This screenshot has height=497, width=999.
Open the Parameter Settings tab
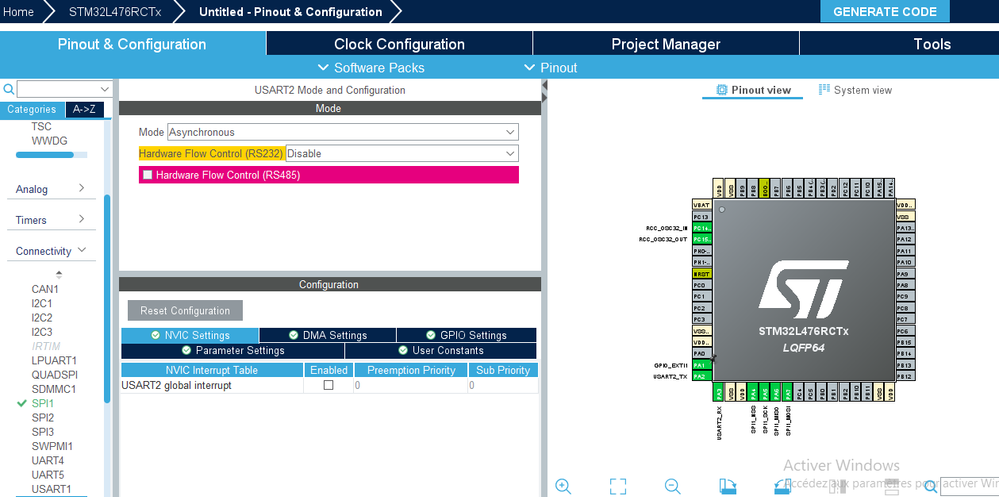tap(233, 350)
